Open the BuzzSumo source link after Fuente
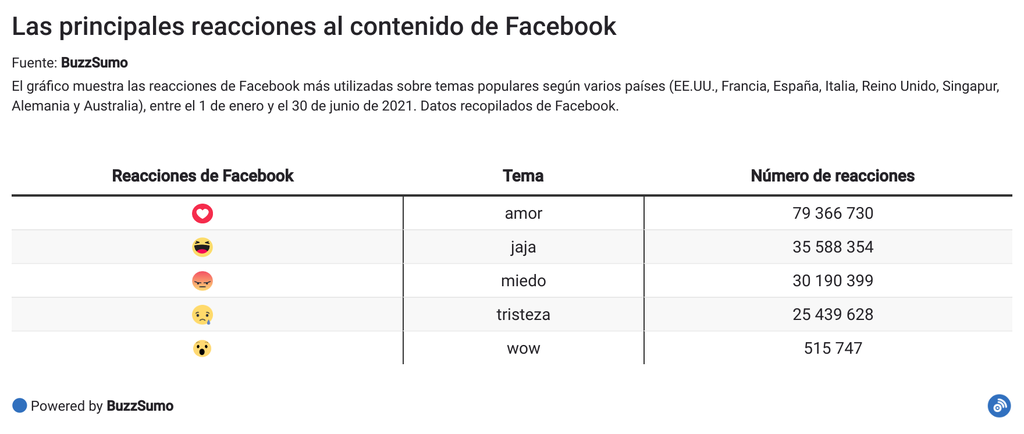The width and height of the screenshot is (1024, 434). tap(94, 62)
